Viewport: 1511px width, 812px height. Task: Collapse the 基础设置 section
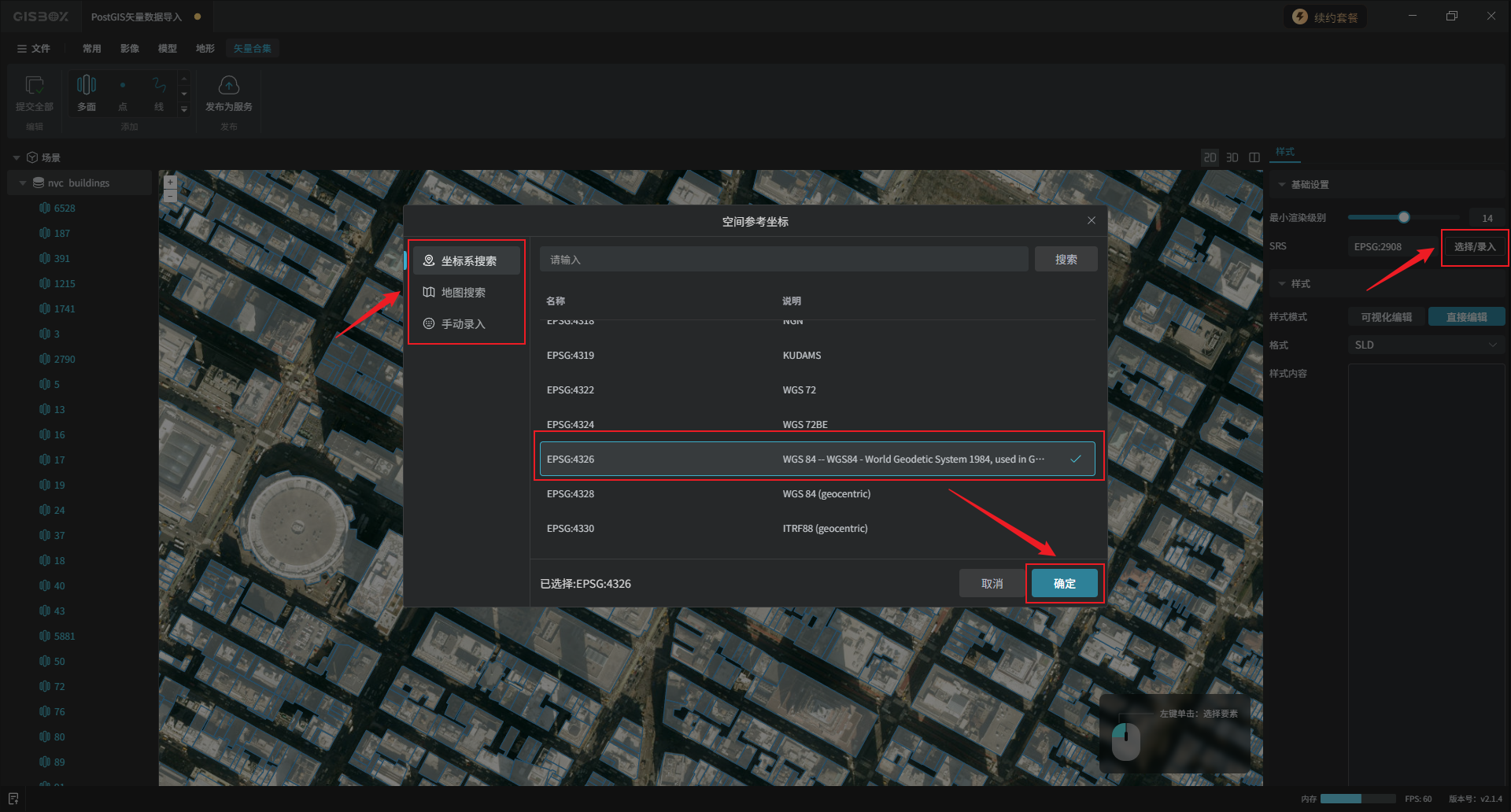pos(1282,185)
